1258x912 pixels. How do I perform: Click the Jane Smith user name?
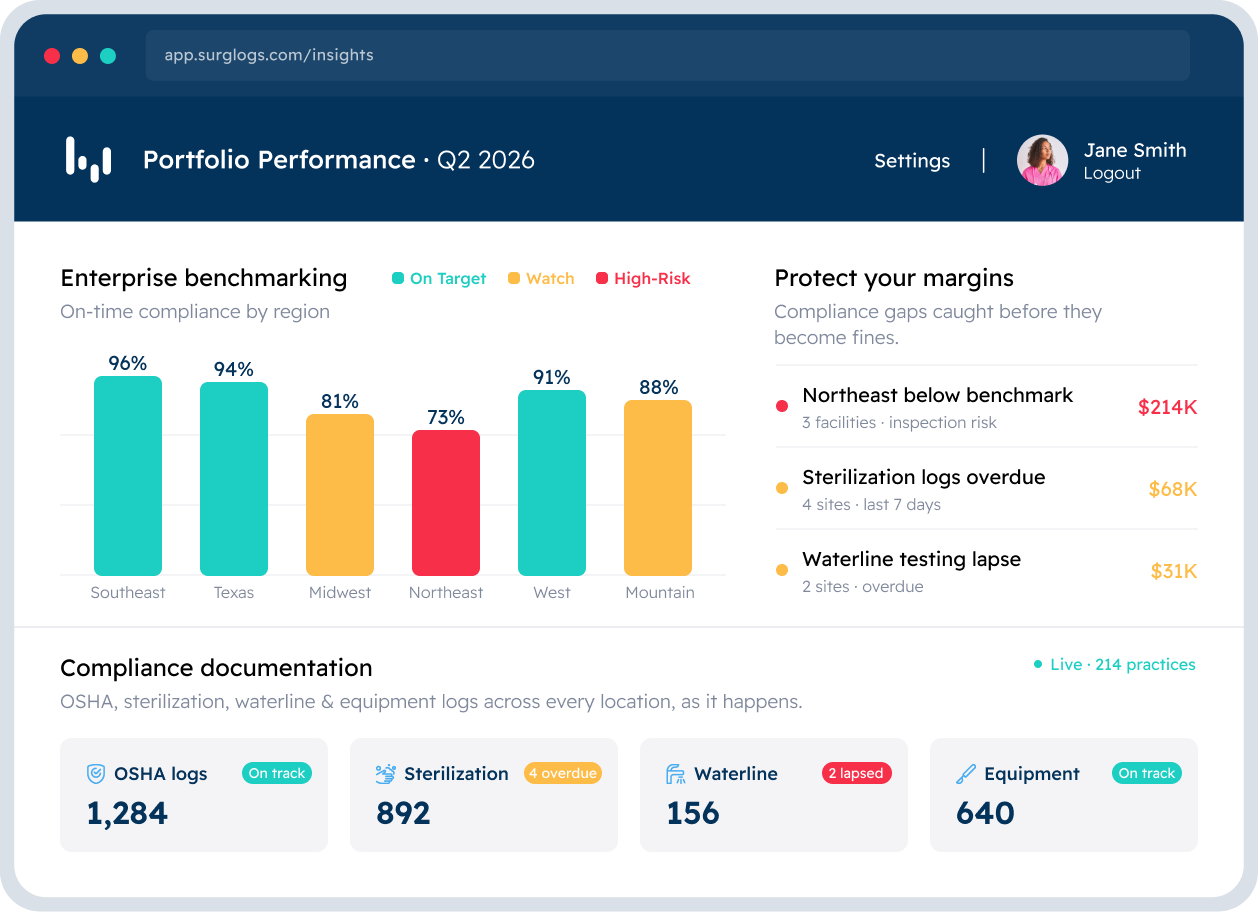1135,150
